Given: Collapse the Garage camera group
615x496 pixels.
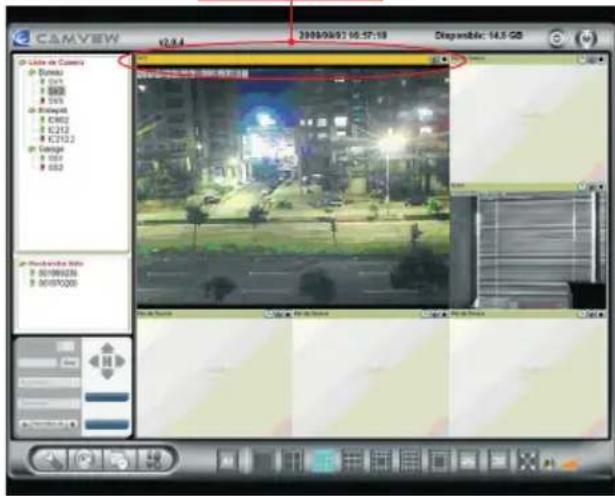Looking at the screenshot, I should [32, 149].
